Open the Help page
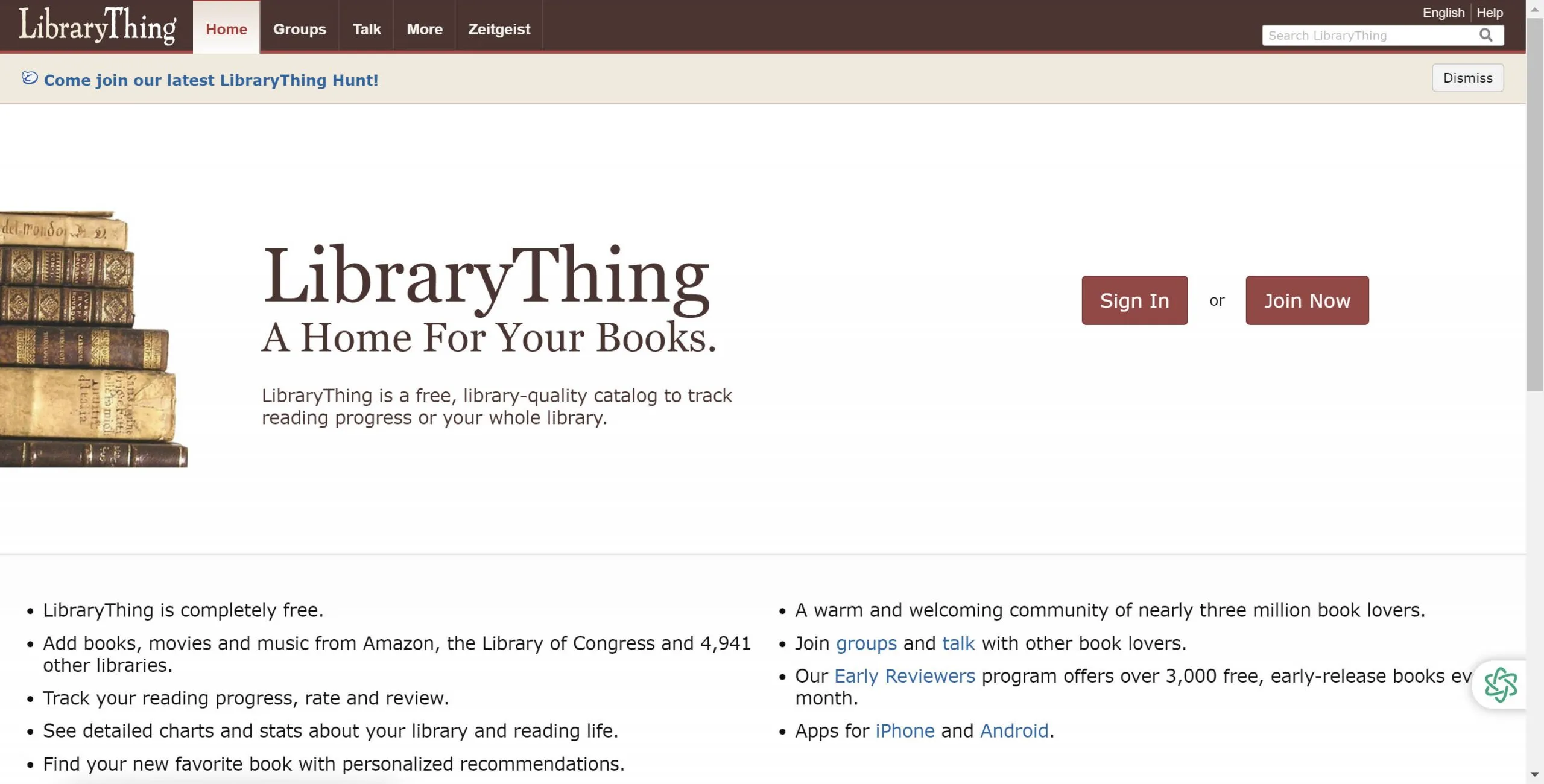Viewport: 1544px width, 784px height. coord(1489,13)
